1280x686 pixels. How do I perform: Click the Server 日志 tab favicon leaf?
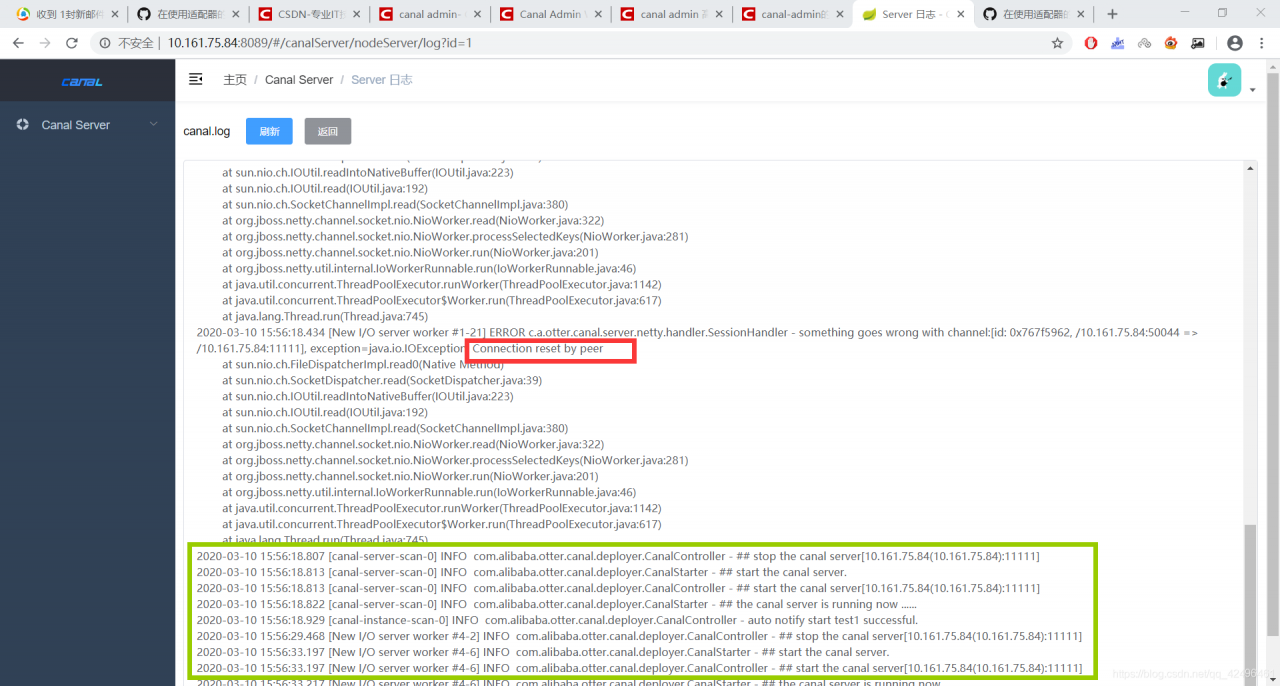point(869,15)
